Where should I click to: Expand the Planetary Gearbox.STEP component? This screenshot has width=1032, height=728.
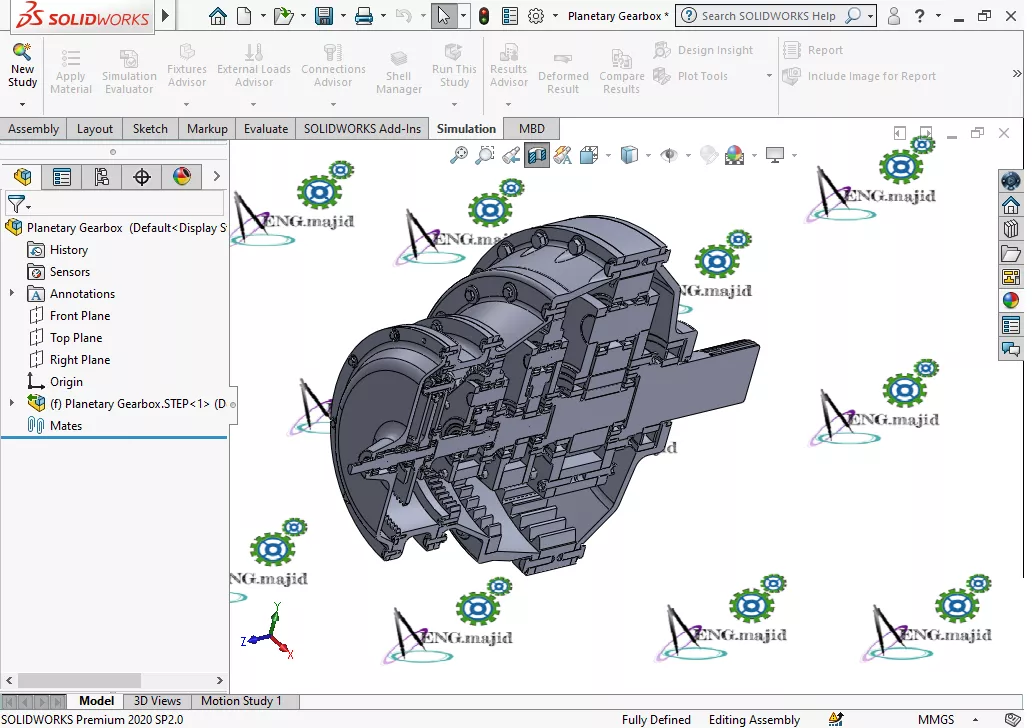pos(12,404)
